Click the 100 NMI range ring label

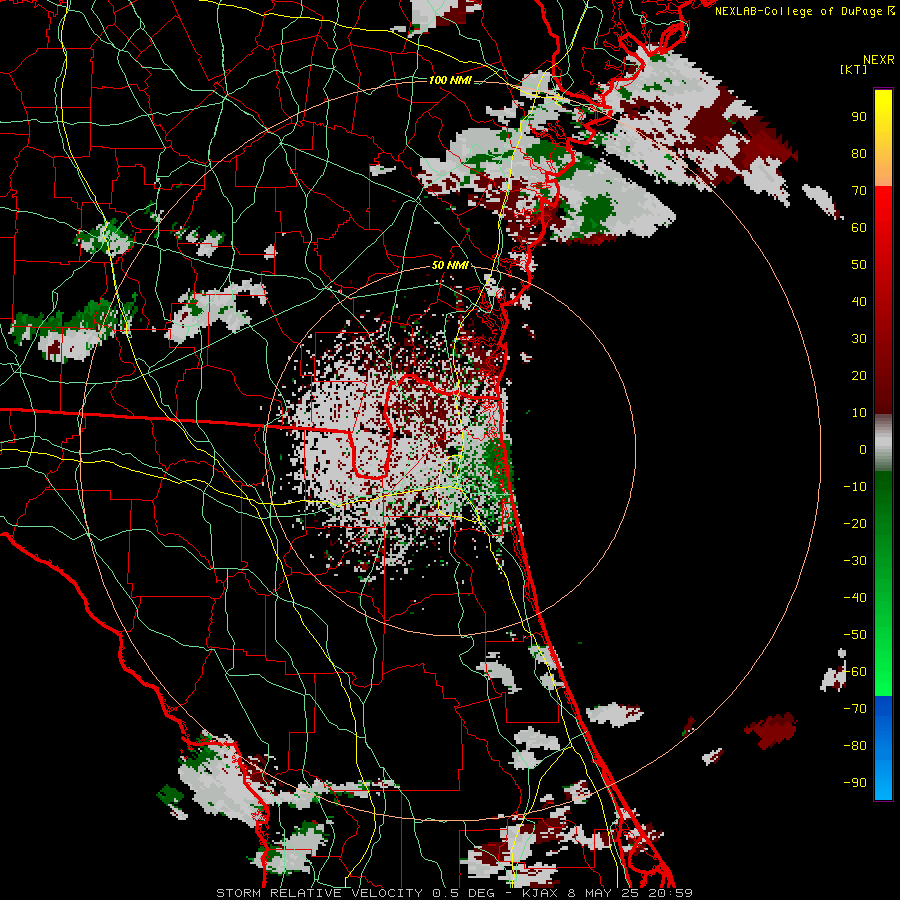(450, 80)
